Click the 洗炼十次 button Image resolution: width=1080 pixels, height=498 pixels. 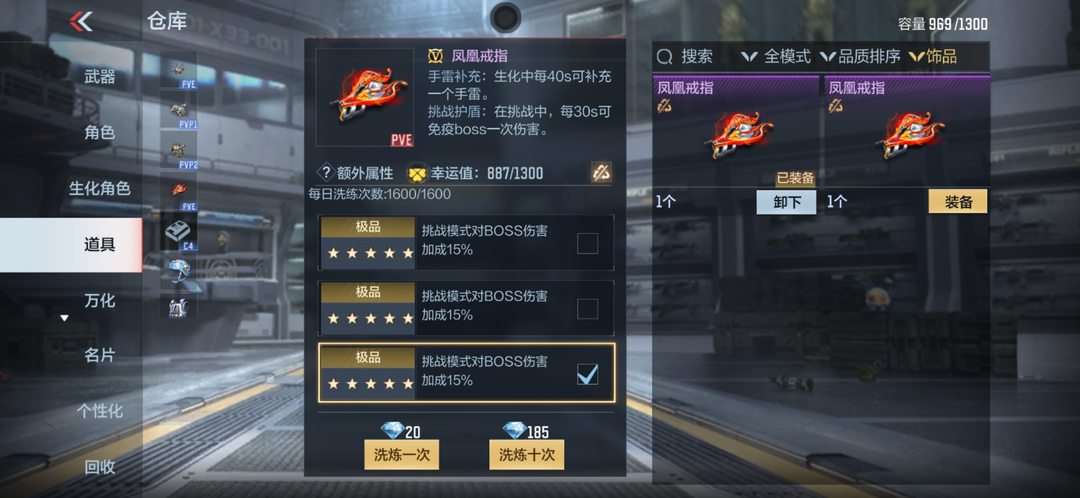526,455
